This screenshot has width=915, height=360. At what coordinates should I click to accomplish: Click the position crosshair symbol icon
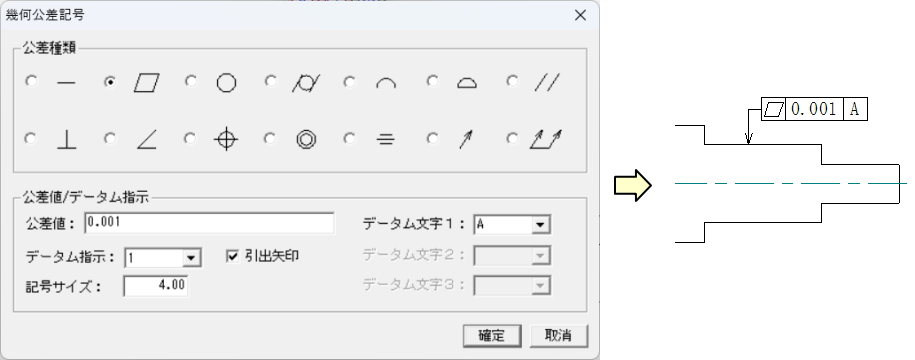226,140
